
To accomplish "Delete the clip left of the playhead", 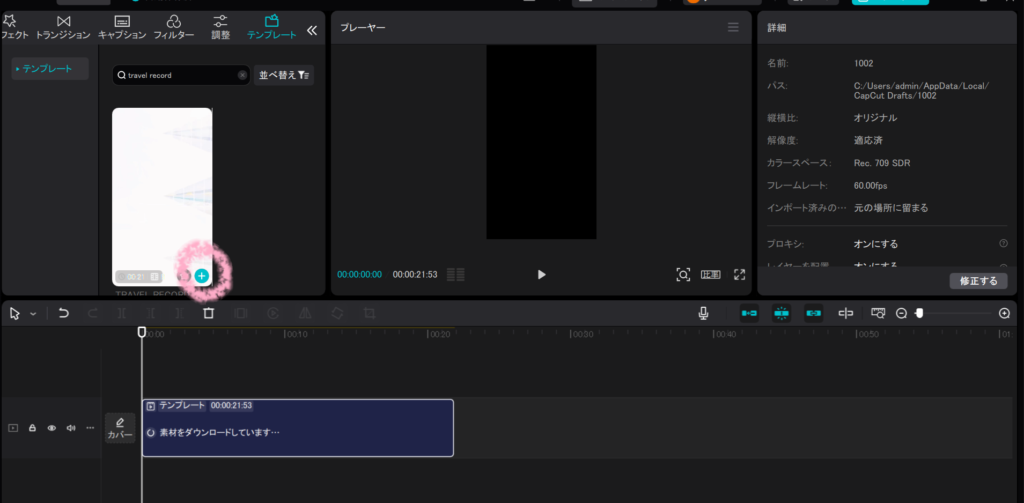I will tap(150, 314).
